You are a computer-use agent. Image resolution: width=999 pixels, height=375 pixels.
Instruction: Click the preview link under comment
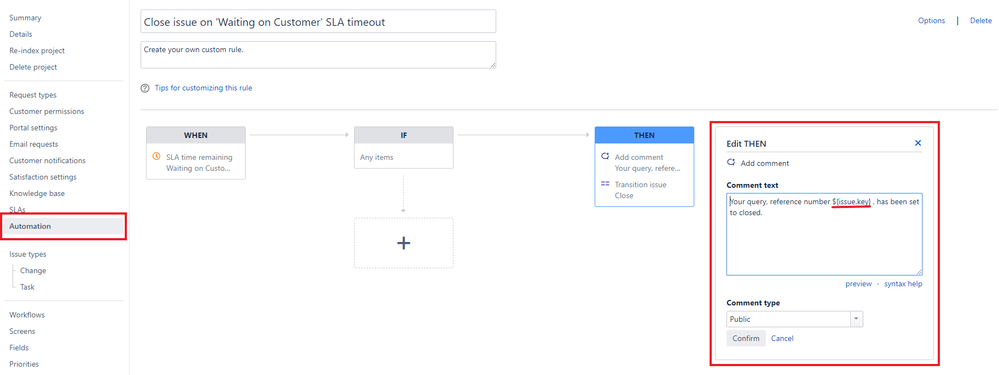[x=858, y=284]
